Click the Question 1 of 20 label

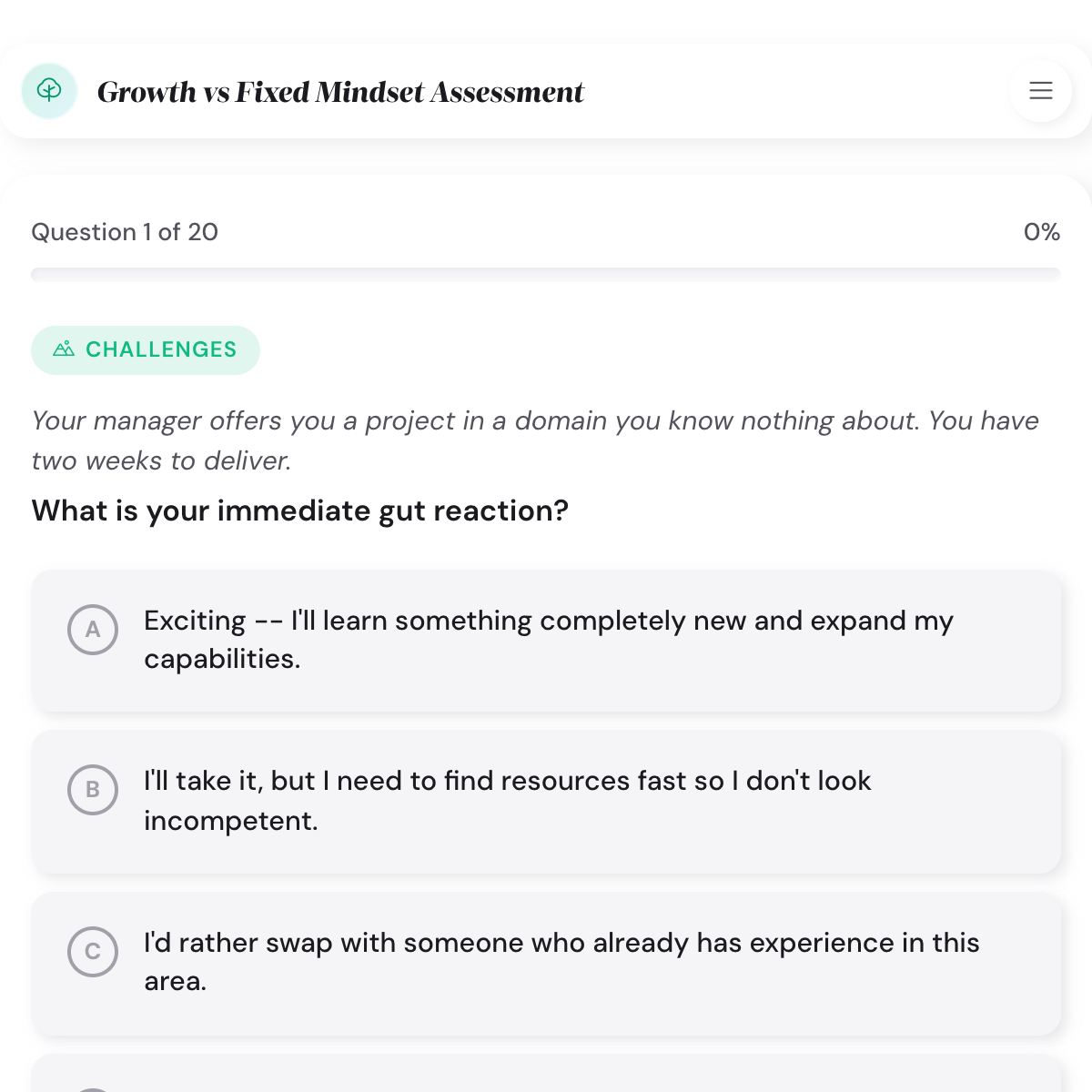(125, 232)
